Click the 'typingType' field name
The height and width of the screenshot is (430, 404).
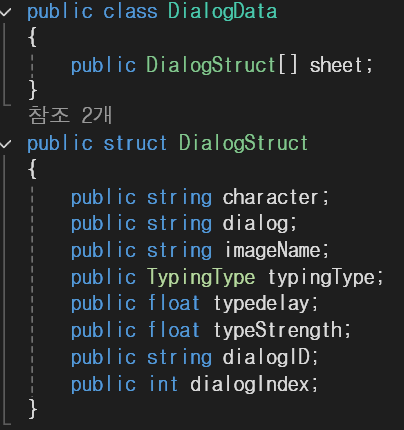322,277
